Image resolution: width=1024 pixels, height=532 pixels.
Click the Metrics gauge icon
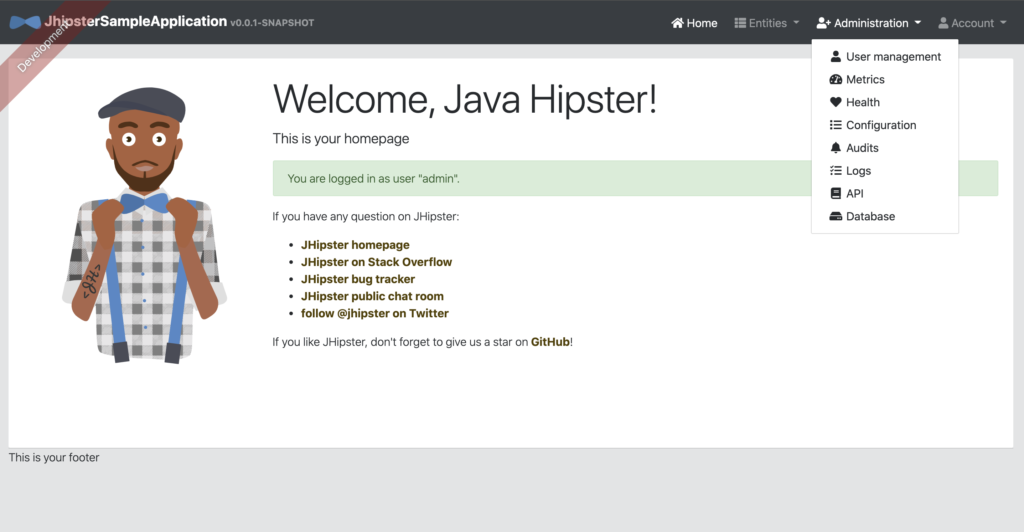835,79
